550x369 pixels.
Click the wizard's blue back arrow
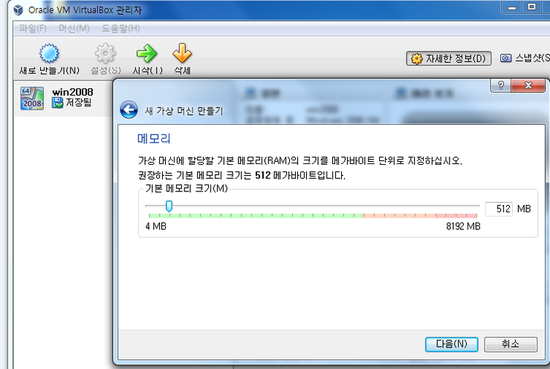point(129,110)
